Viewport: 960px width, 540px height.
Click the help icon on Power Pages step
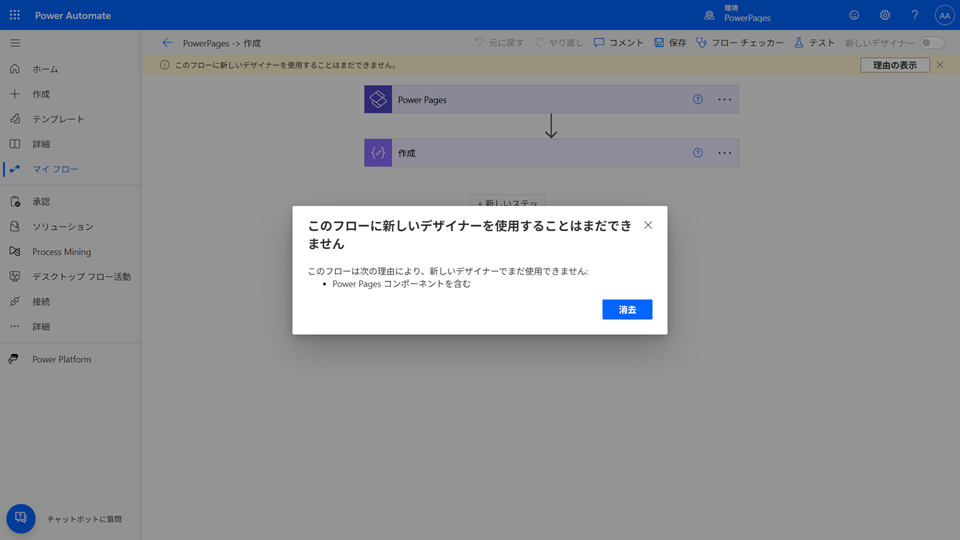[698, 100]
